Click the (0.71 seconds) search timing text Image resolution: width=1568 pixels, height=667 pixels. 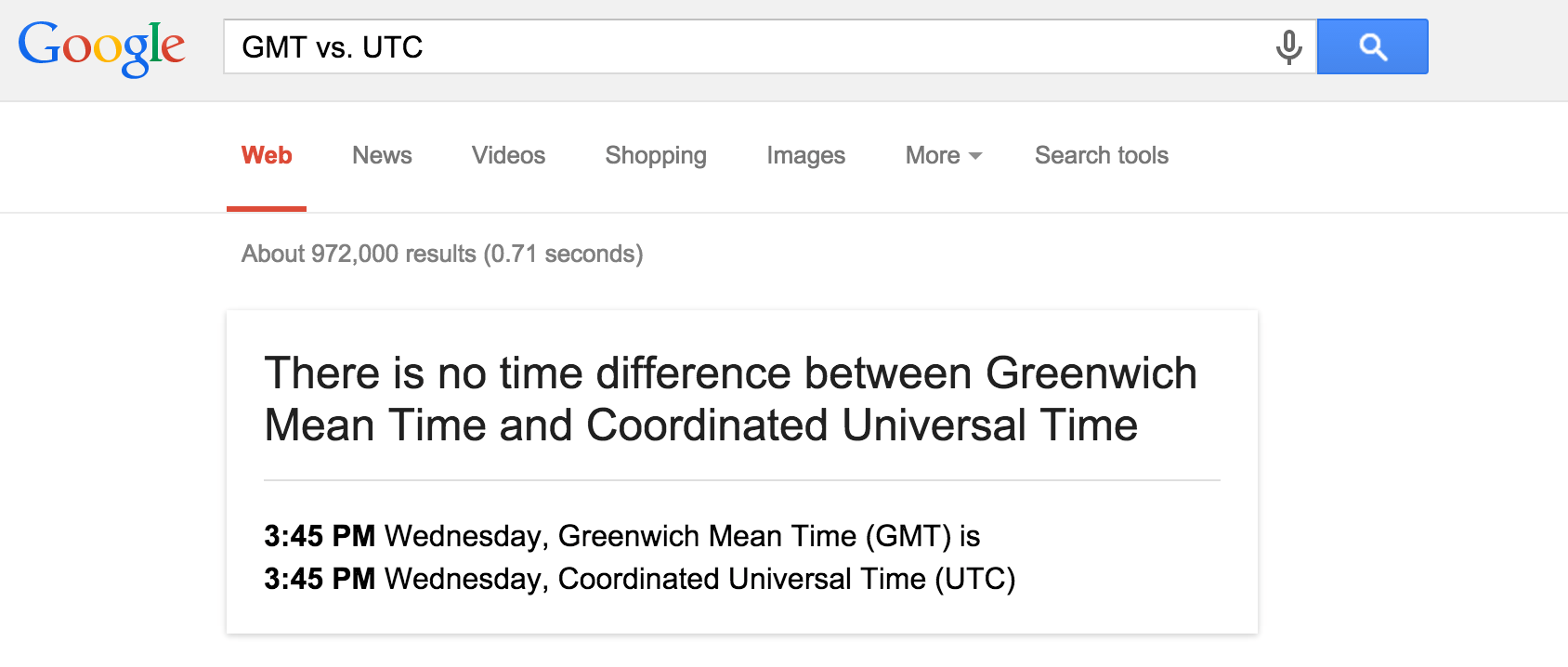[563, 254]
